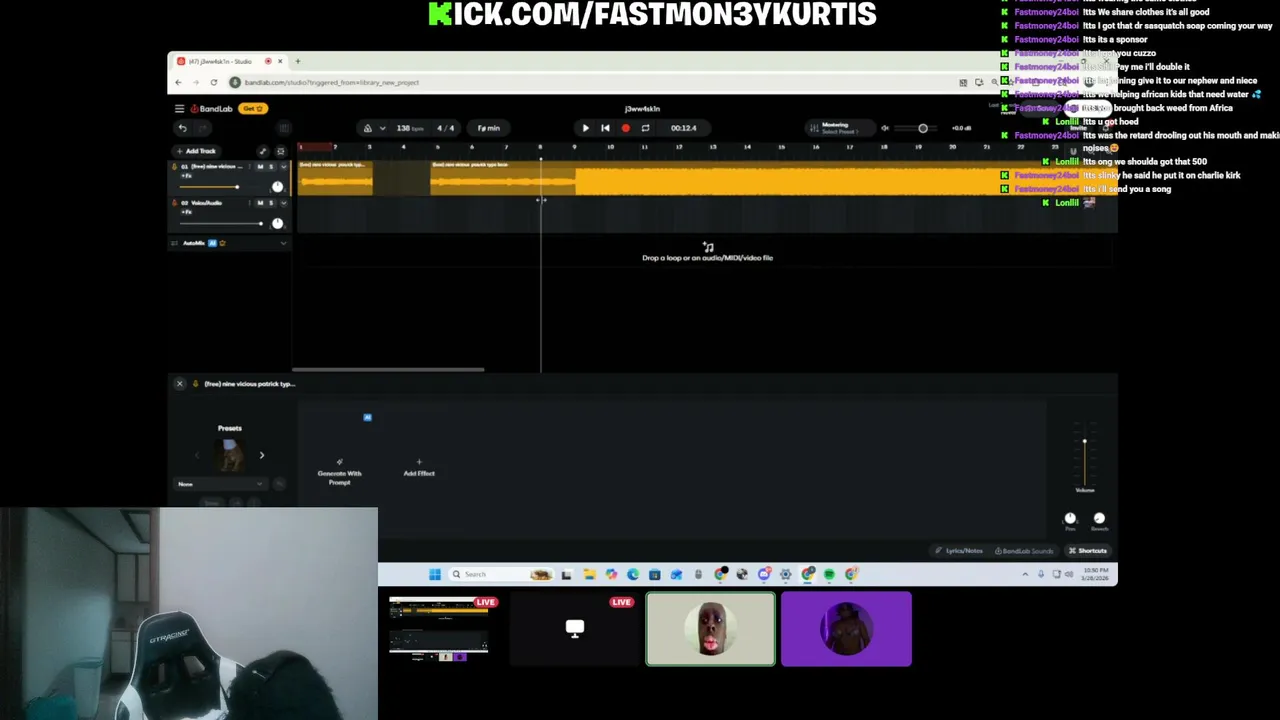Change the 4 / 4 time signature
Screen dimensions: 1280x720
point(445,128)
